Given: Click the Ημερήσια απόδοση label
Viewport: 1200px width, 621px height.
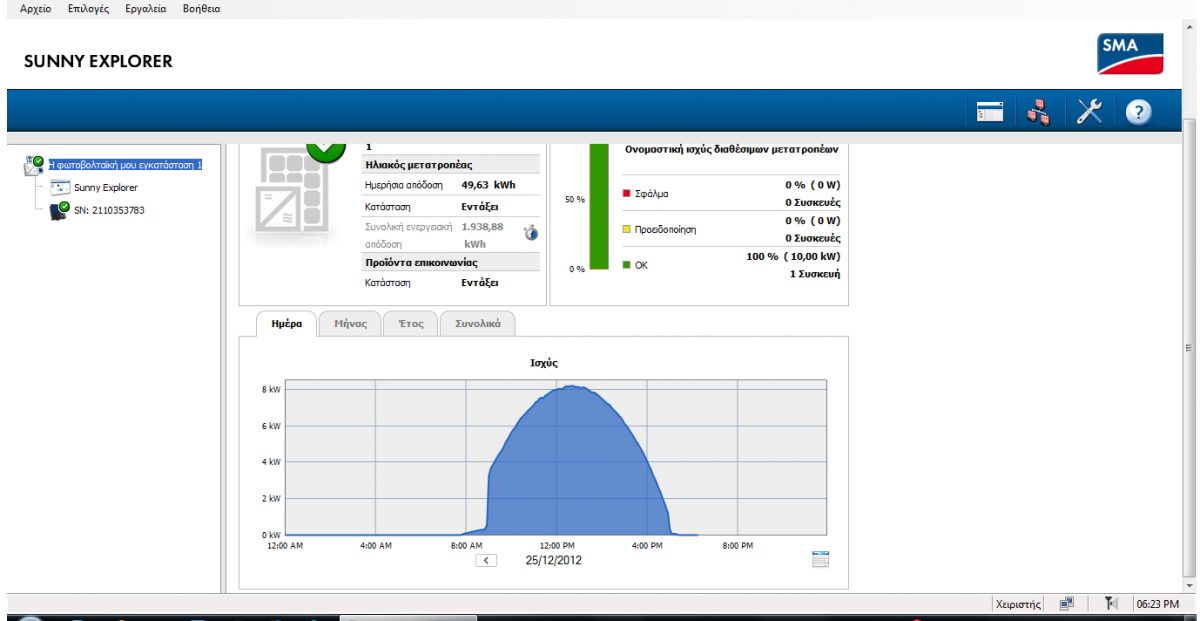Looking at the screenshot, I should tap(406, 185).
